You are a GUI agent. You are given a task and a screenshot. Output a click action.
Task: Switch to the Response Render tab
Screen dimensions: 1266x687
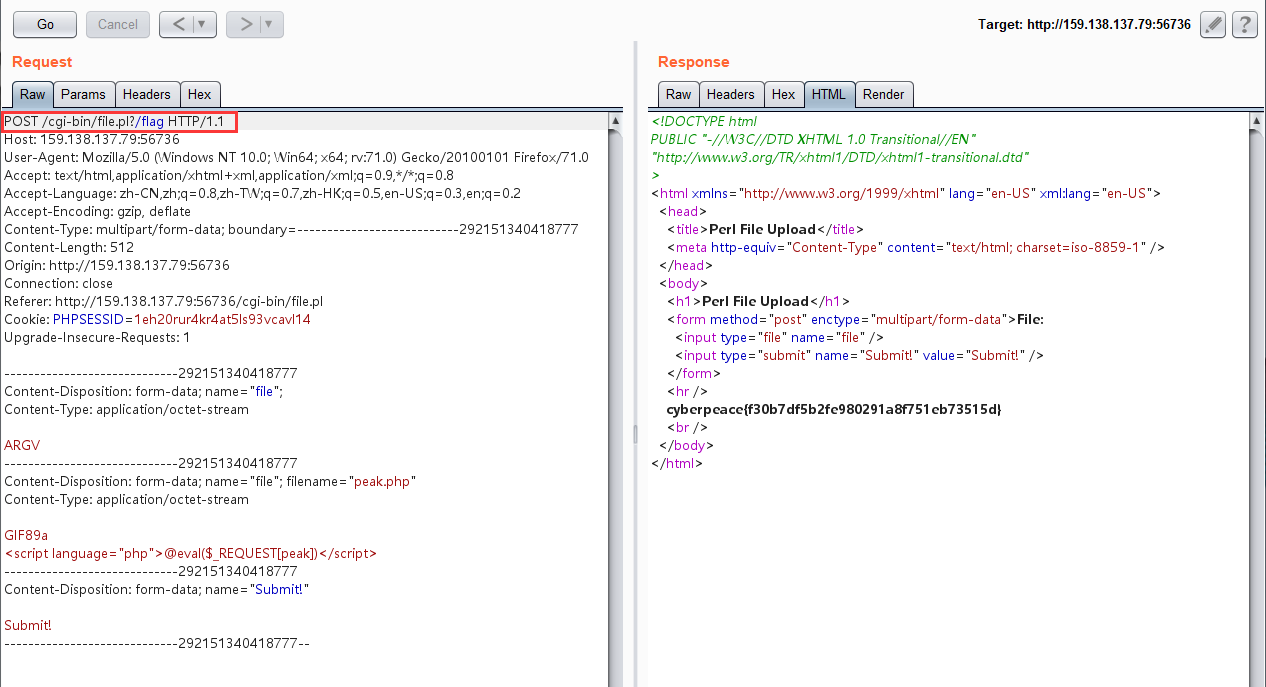tap(884, 95)
